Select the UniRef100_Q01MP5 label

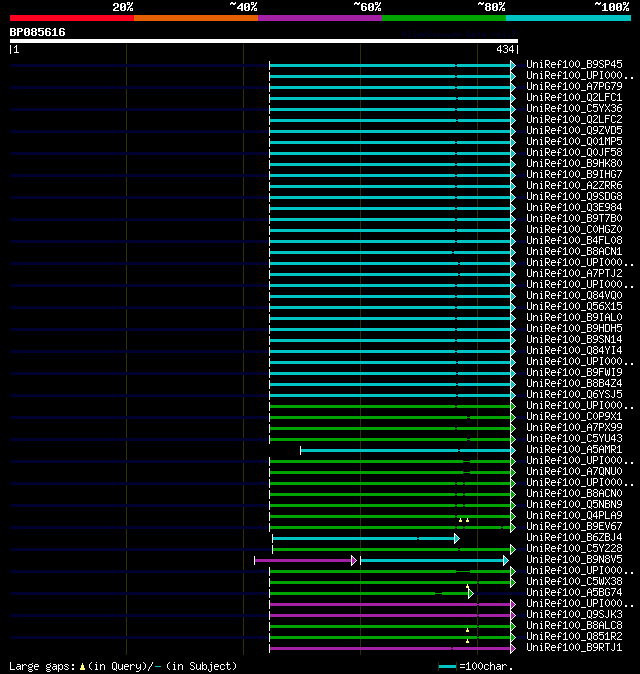pos(574,141)
